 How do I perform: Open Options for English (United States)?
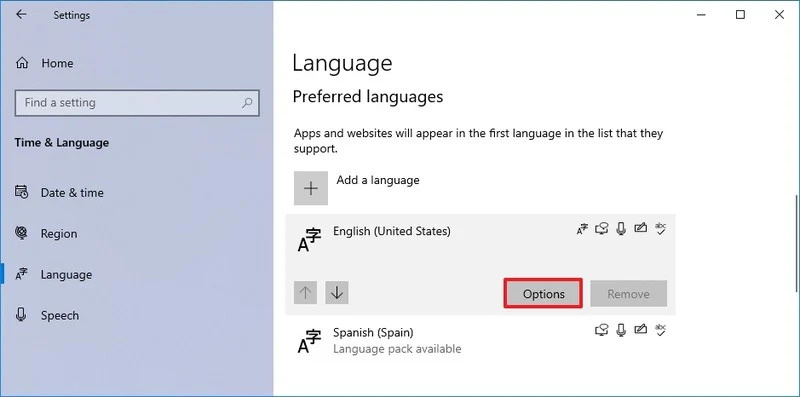pos(543,293)
